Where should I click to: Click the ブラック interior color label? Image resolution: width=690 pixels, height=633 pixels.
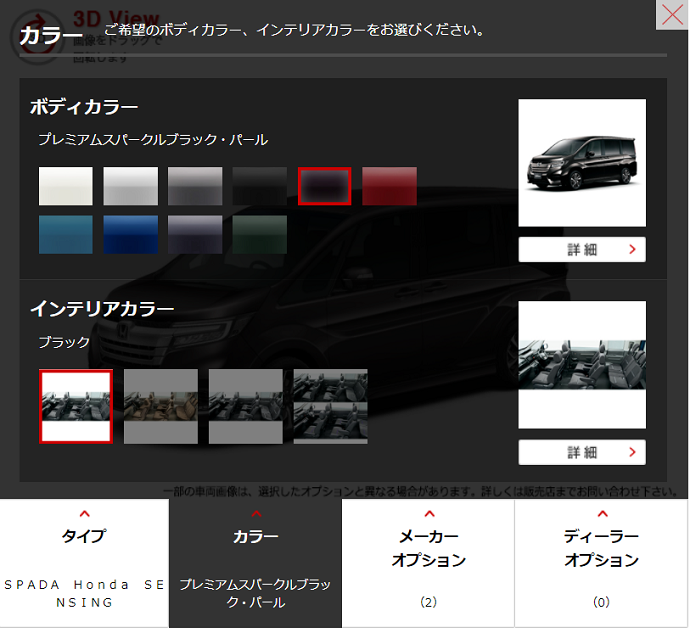click(64, 342)
